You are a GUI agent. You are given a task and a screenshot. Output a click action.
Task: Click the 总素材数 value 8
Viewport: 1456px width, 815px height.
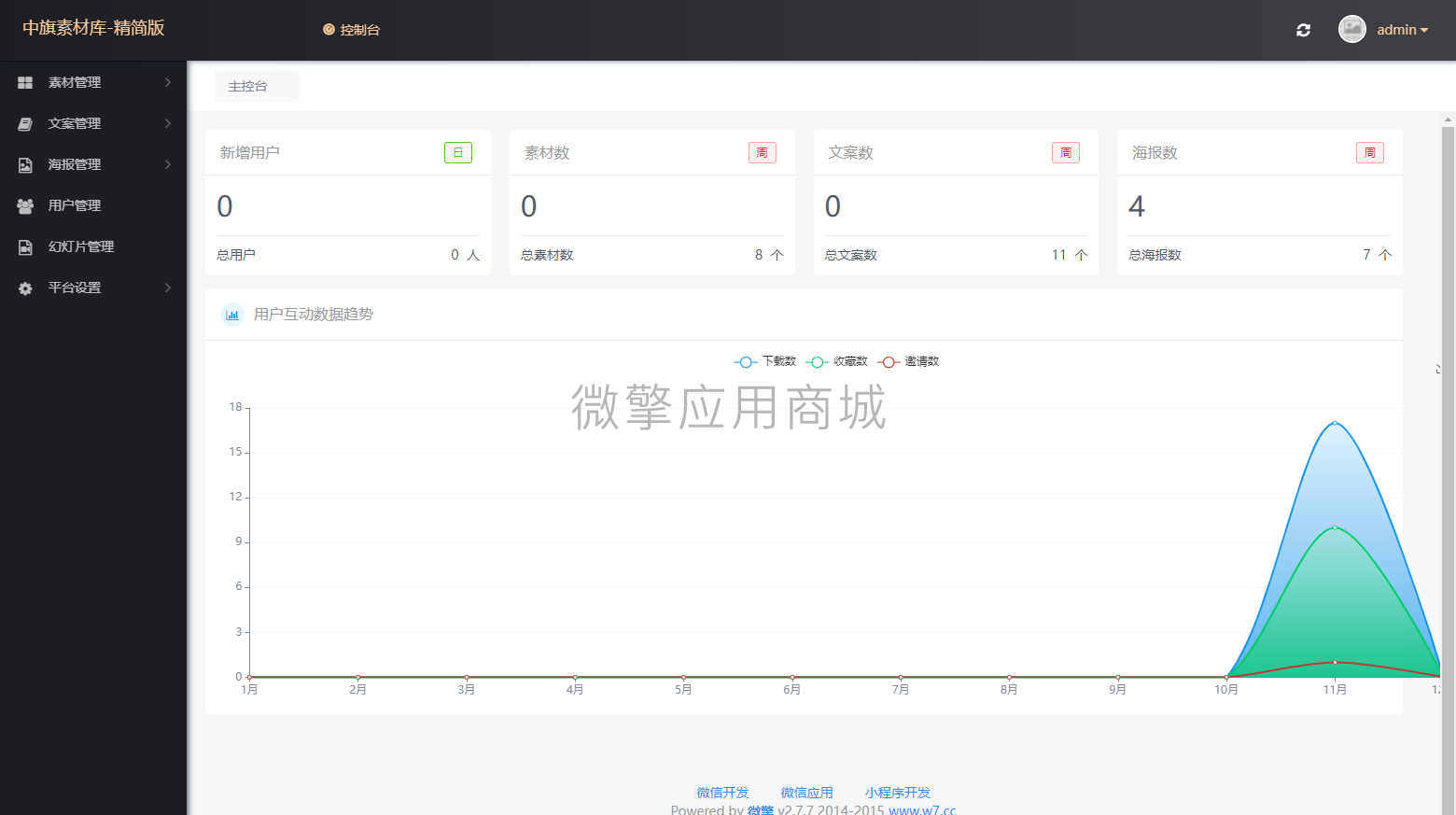(x=759, y=255)
